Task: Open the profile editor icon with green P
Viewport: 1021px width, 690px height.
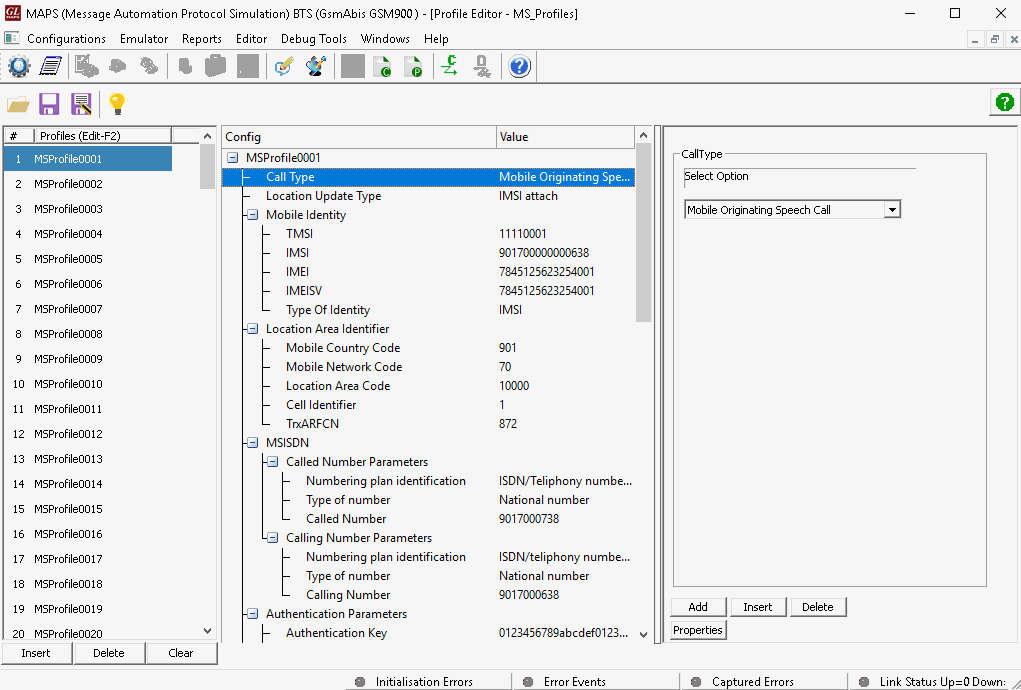Action: click(416, 66)
